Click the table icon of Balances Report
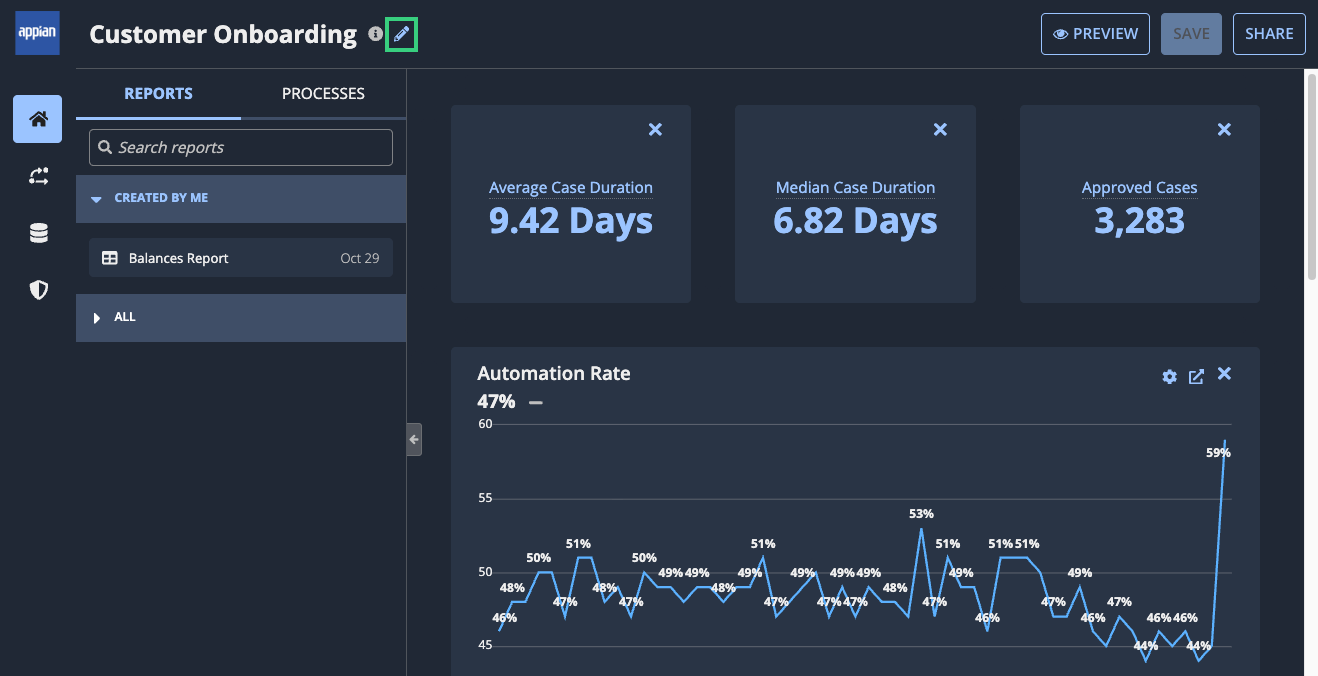 pos(110,258)
